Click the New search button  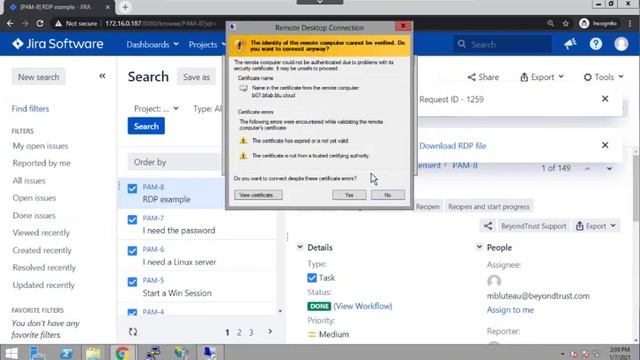tap(38, 77)
